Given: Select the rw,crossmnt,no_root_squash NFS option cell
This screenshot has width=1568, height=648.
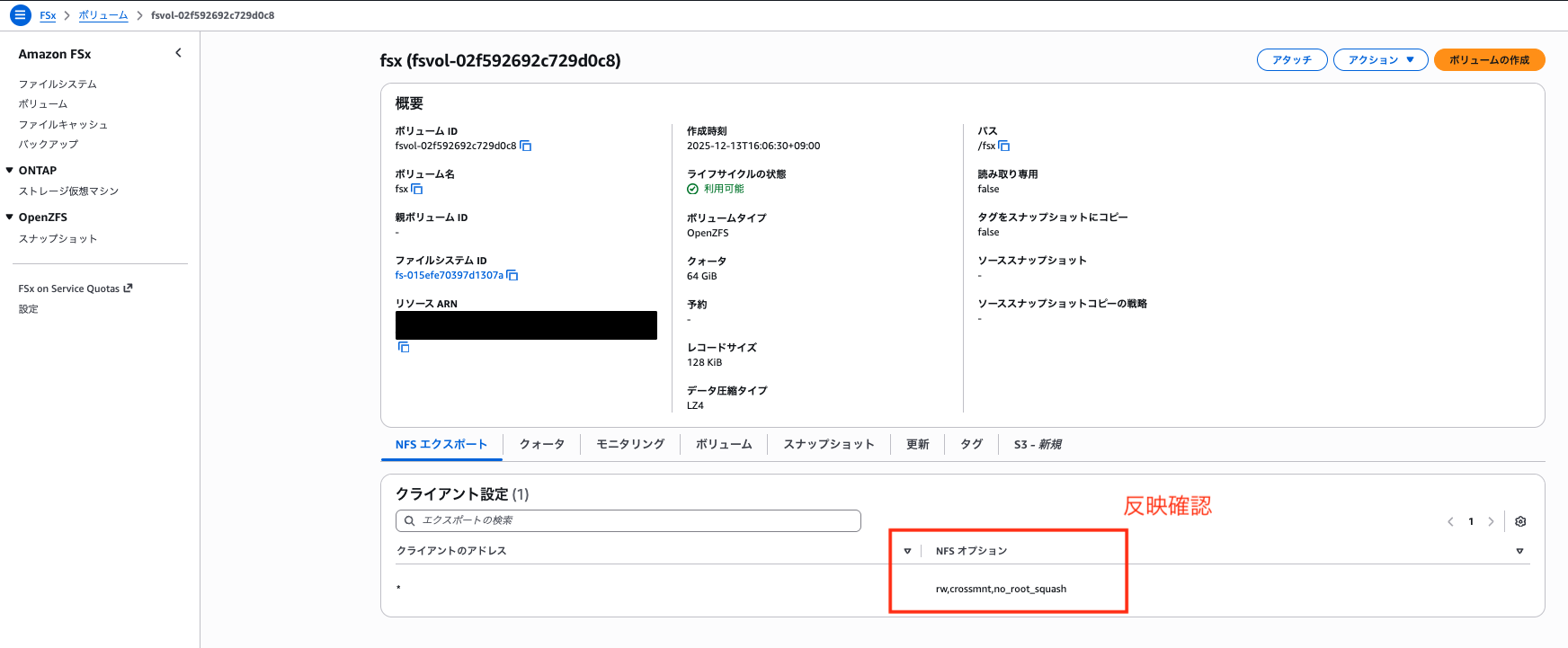Looking at the screenshot, I should (1001, 590).
